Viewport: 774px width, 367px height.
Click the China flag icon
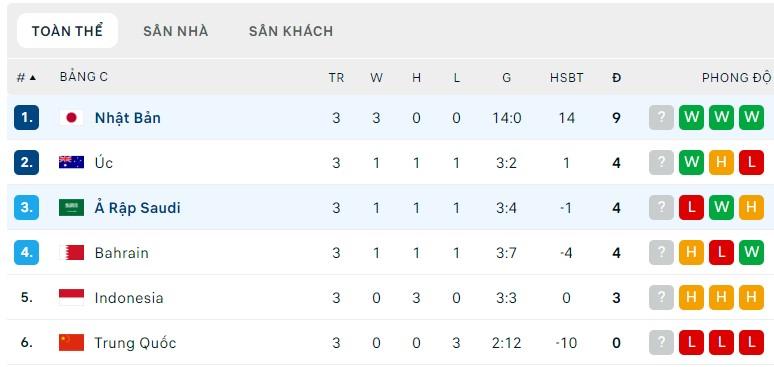(x=72, y=342)
